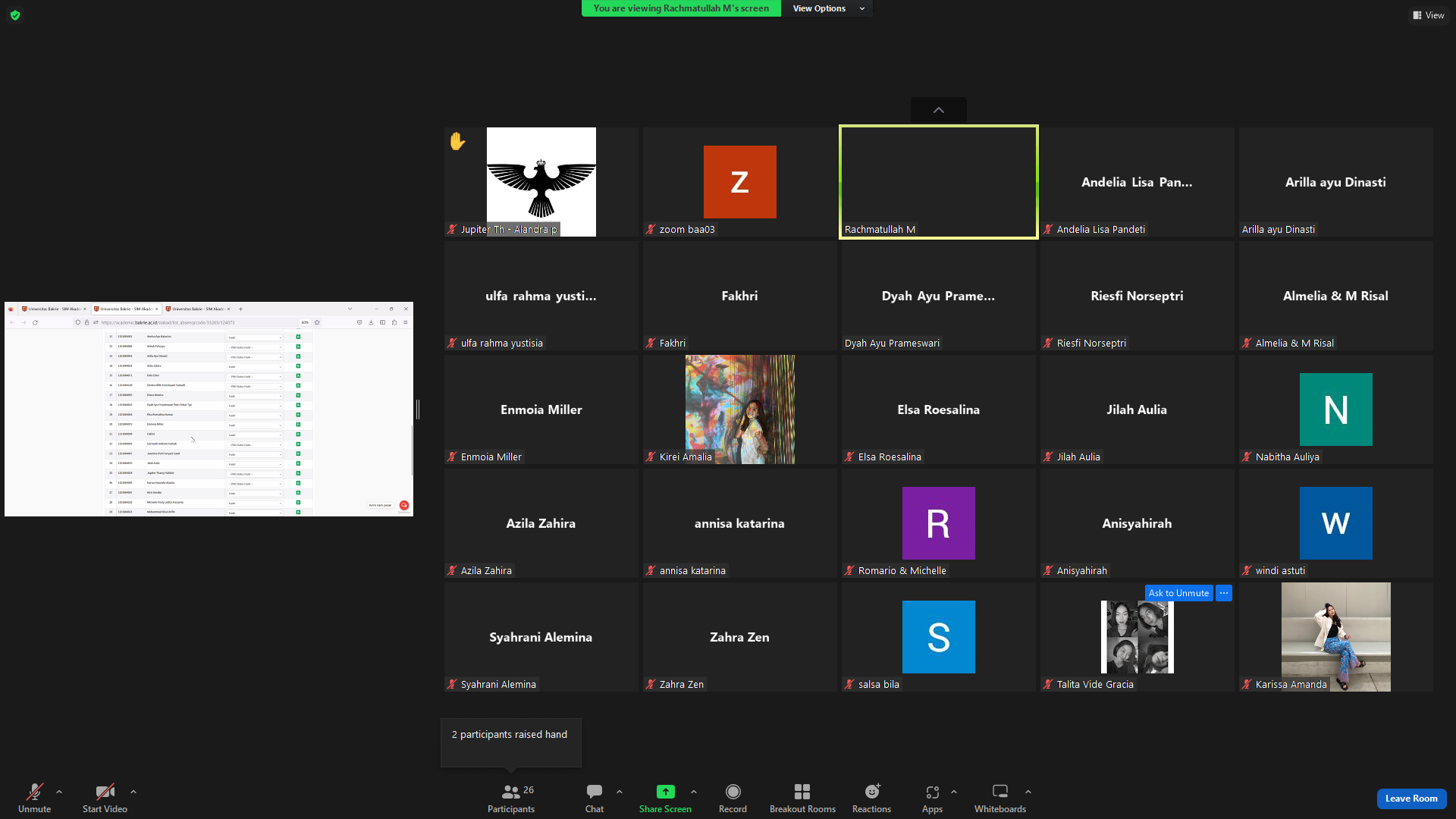
Task: Click Kirei Amalia's video thumbnail
Action: point(740,409)
